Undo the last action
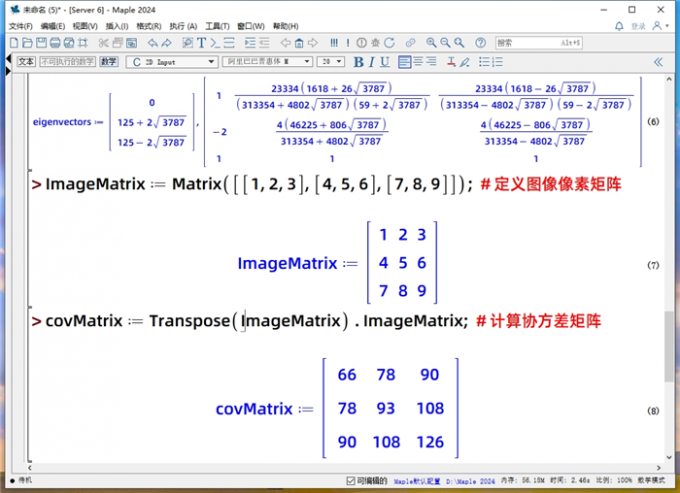Image resolution: width=680 pixels, height=493 pixels. point(153,42)
